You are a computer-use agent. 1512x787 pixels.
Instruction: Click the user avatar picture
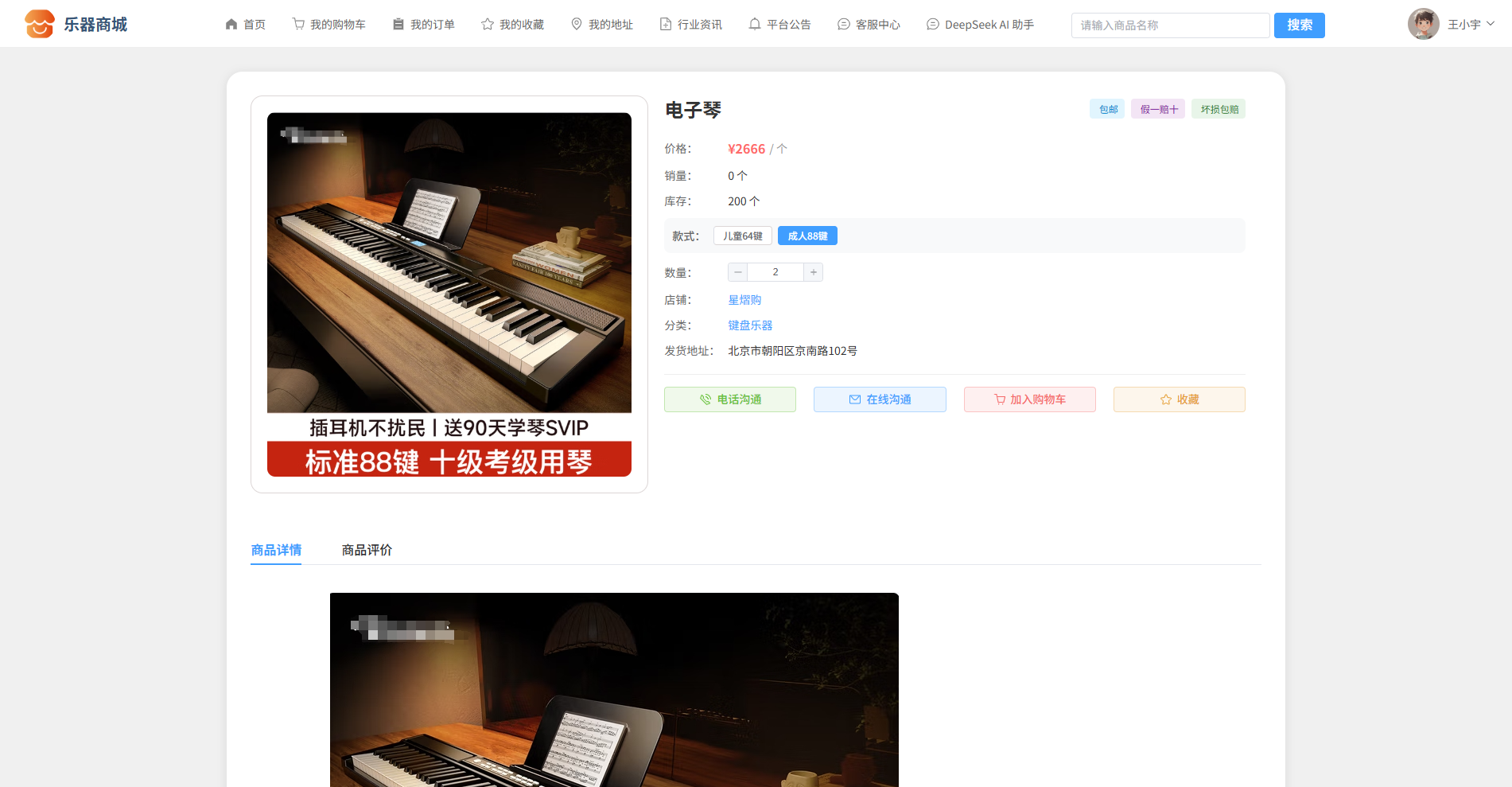pyautogui.click(x=1423, y=24)
